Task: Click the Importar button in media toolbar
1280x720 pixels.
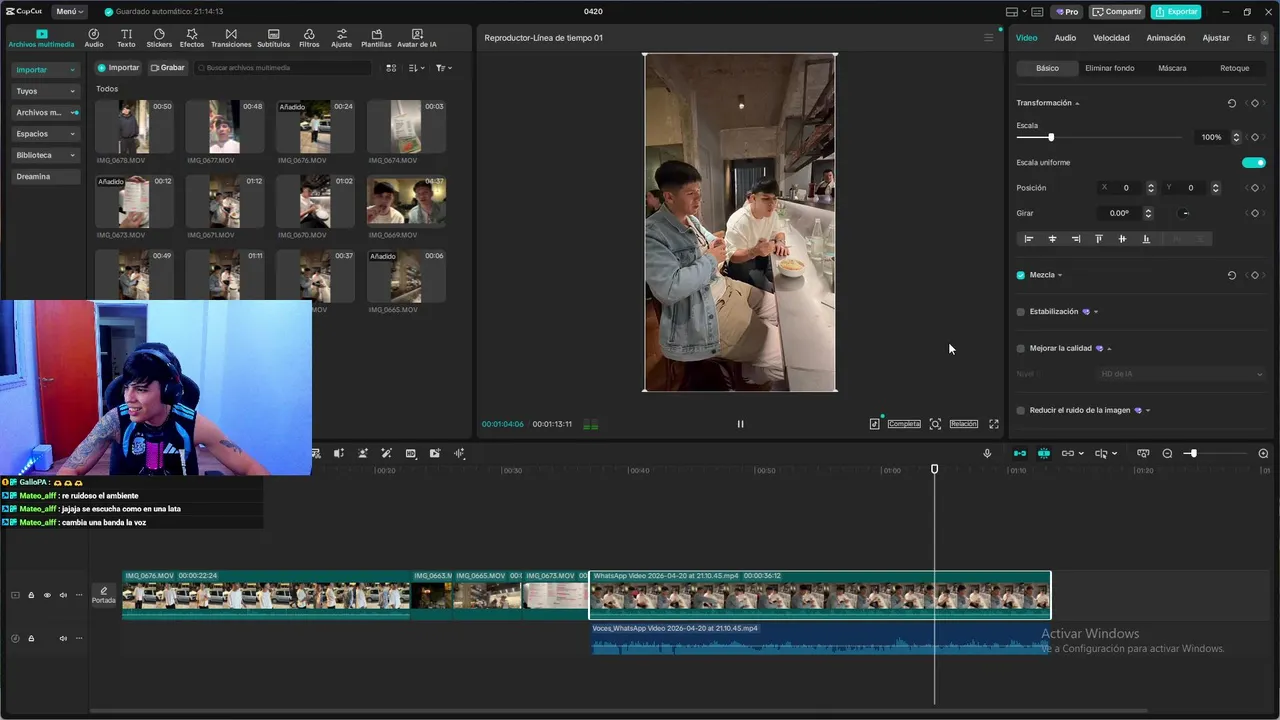Action: point(118,68)
